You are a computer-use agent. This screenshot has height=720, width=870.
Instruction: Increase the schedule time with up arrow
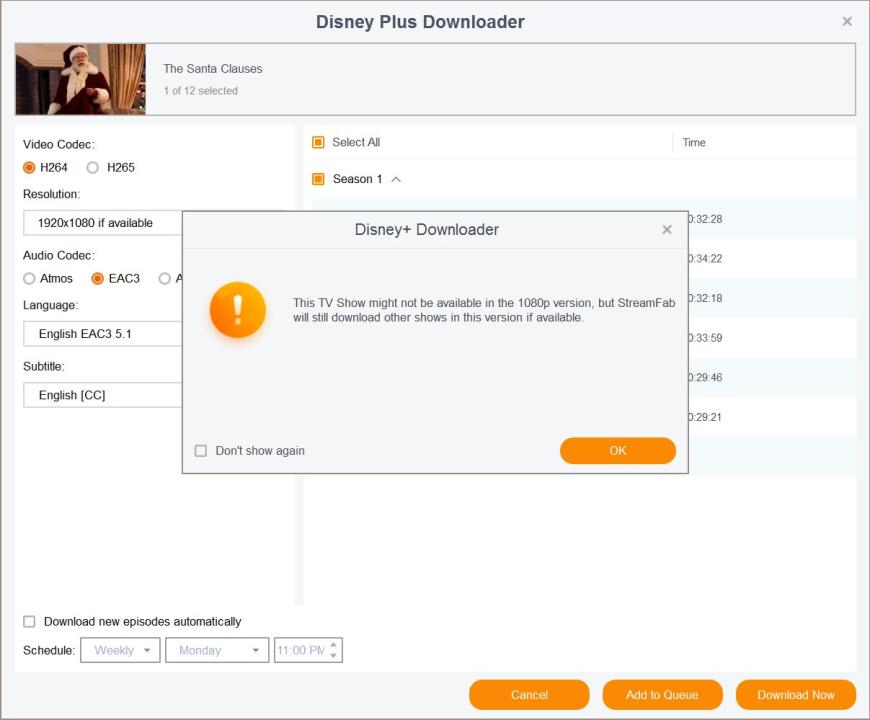pyautogui.click(x=334, y=645)
